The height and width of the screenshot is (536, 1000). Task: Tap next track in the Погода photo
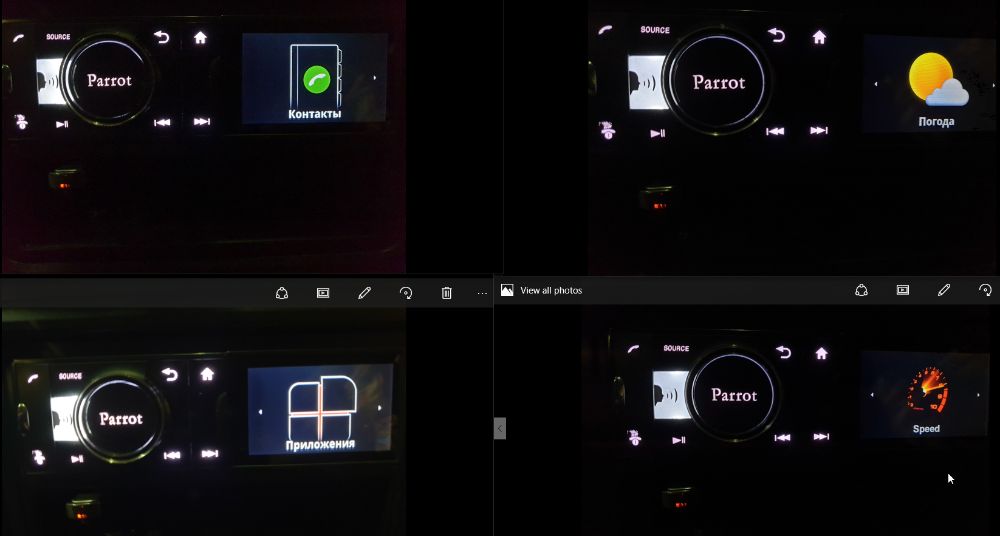[x=819, y=131]
